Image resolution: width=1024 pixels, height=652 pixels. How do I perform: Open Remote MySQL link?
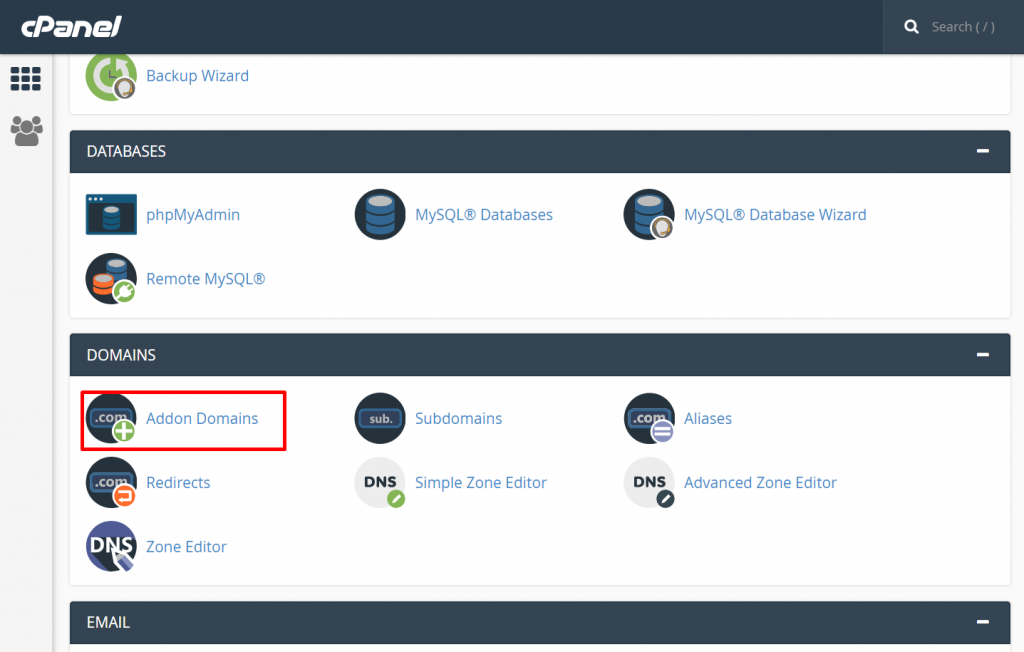[x=206, y=279]
